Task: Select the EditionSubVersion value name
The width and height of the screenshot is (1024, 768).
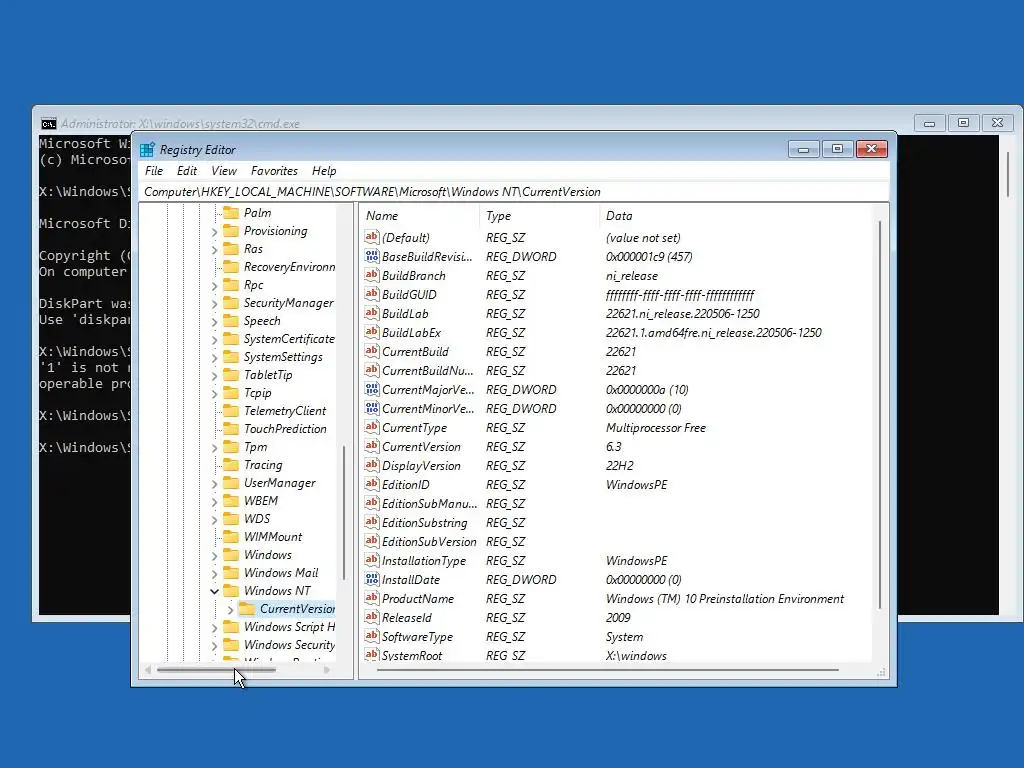Action: [429, 541]
